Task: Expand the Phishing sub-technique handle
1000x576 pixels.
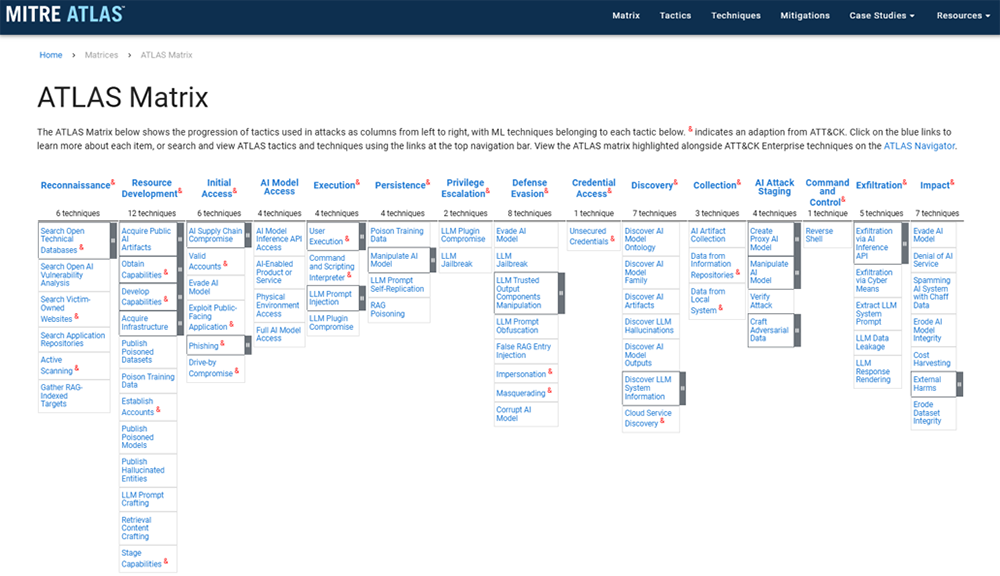Action: point(248,346)
